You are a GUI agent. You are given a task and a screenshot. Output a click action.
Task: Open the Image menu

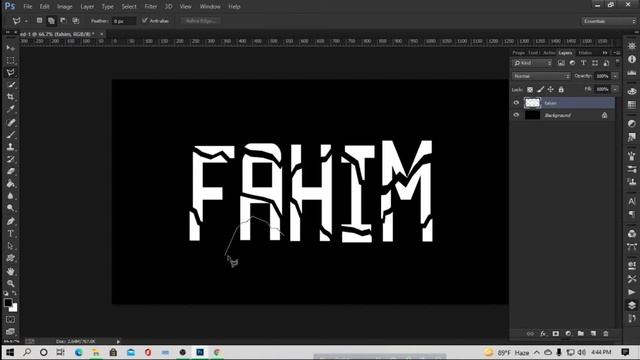coord(64,7)
